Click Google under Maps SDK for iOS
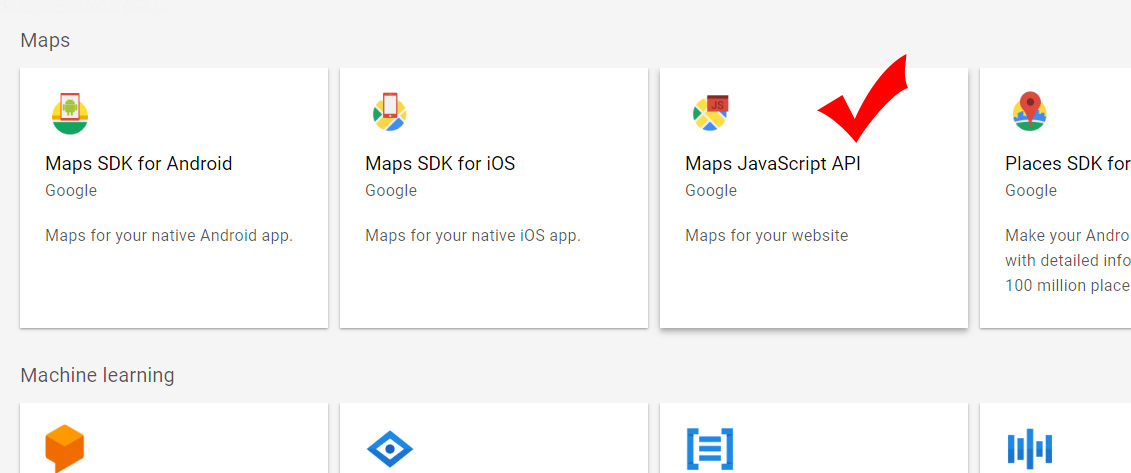This screenshot has width=1131, height=473. coord(391,191)
